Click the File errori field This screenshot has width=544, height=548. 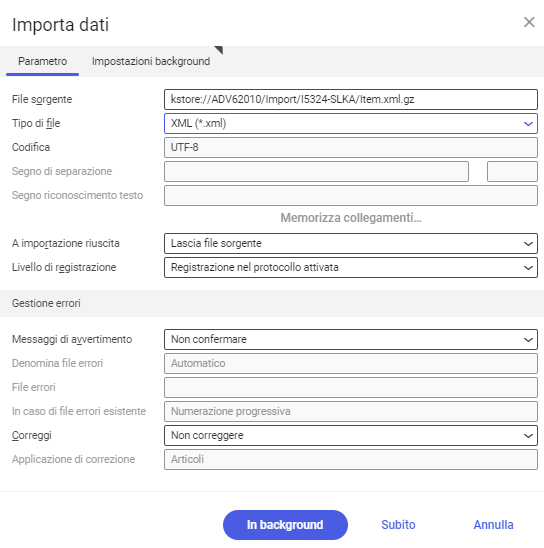[351, 388]
